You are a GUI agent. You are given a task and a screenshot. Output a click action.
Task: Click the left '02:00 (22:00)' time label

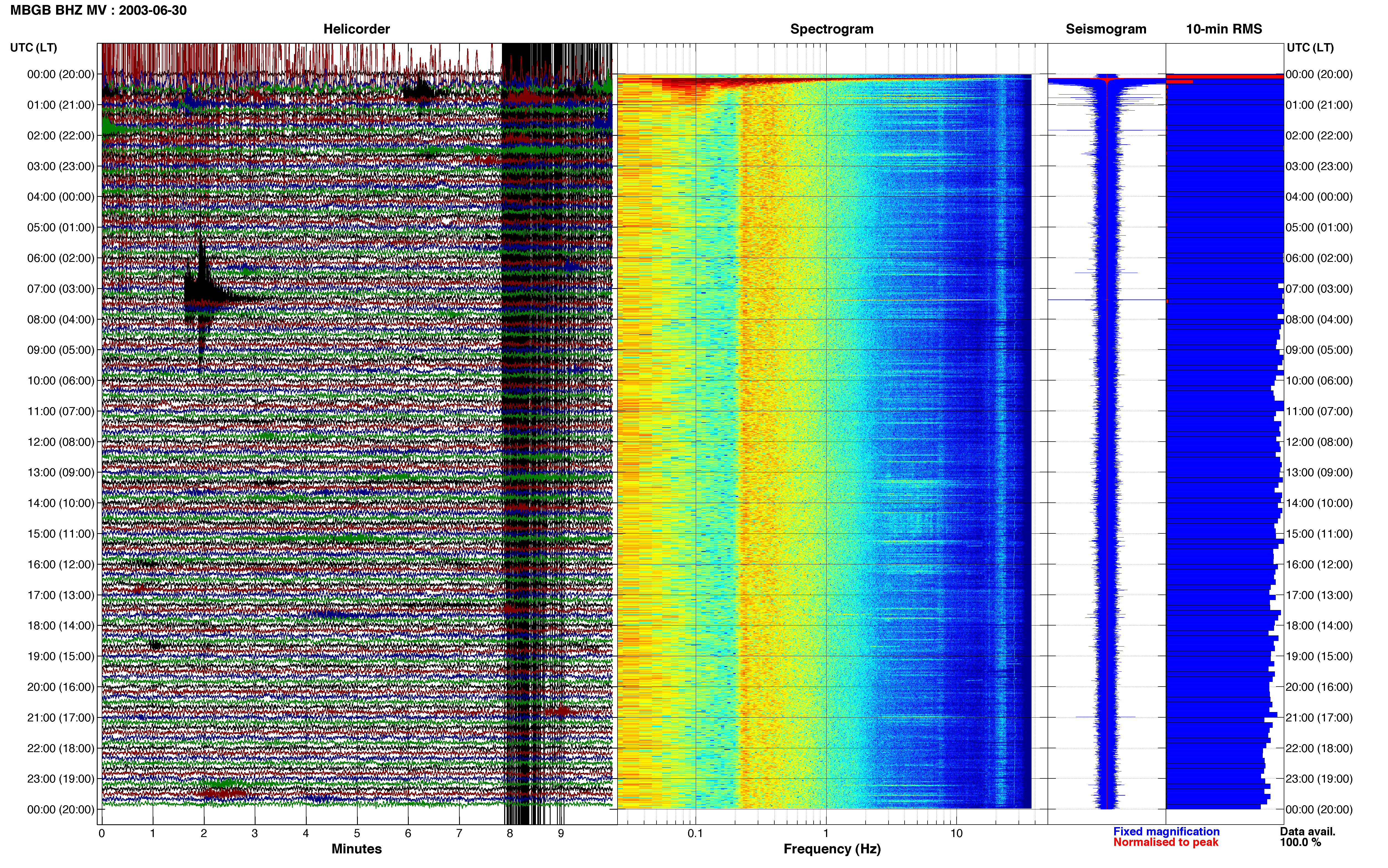(x=61, y=135)
